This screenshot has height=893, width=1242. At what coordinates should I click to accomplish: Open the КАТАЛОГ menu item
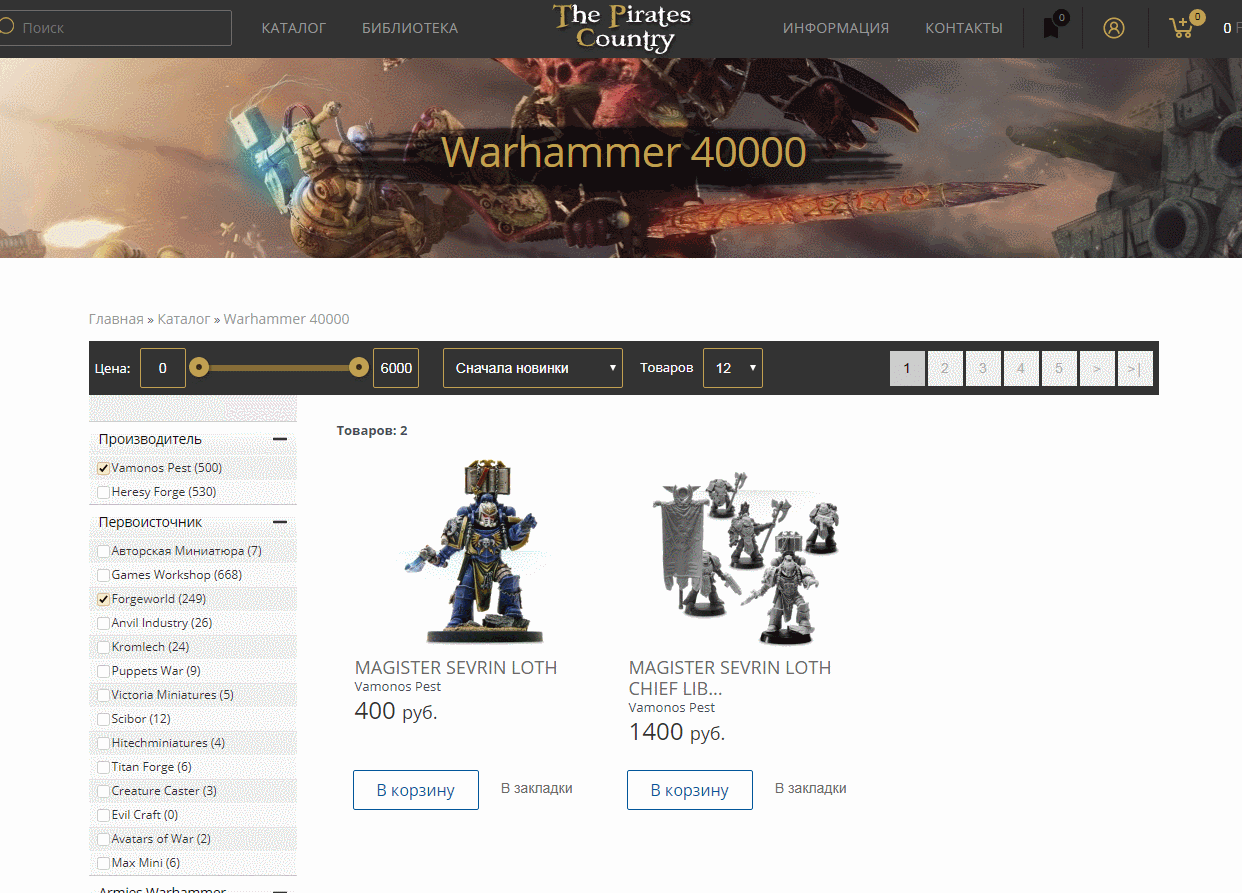tap(294, 28)
